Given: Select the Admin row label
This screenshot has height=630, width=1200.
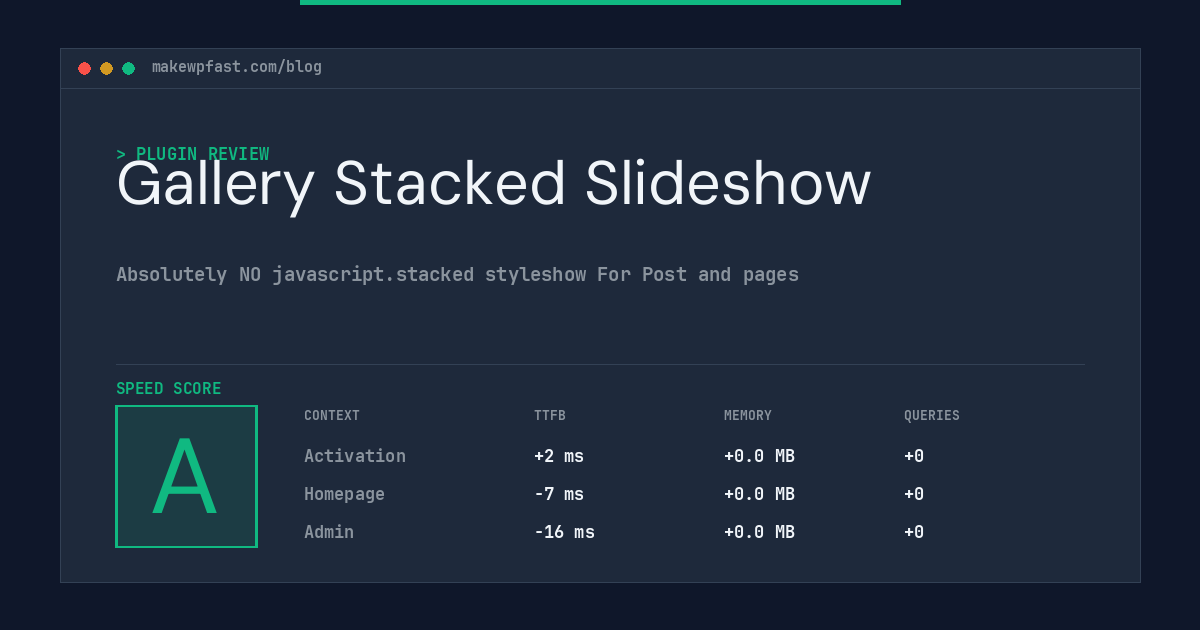Looking at the screenshot, I should (329, 532).
